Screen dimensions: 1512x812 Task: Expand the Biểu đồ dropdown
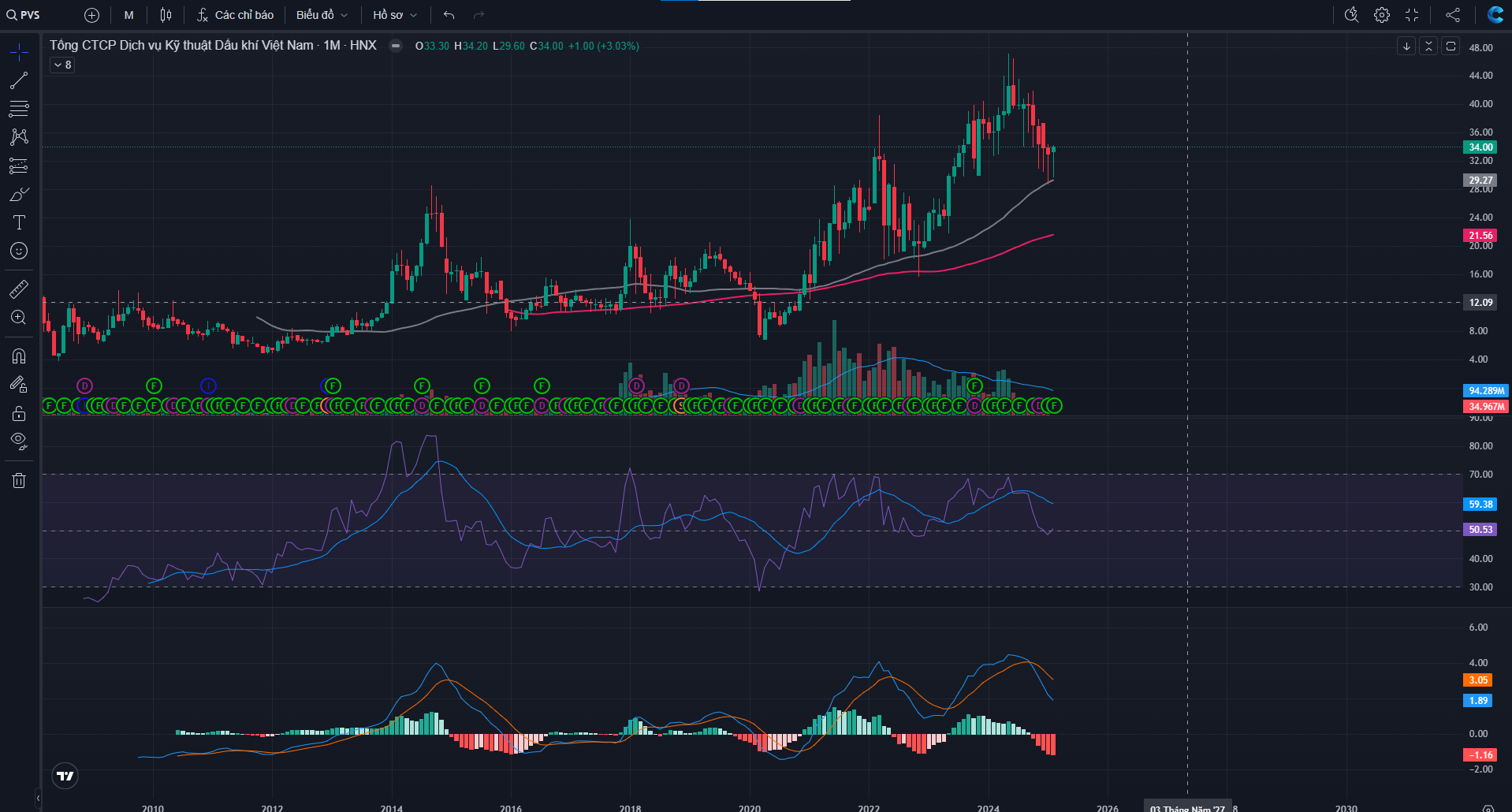tap(322, 15)
